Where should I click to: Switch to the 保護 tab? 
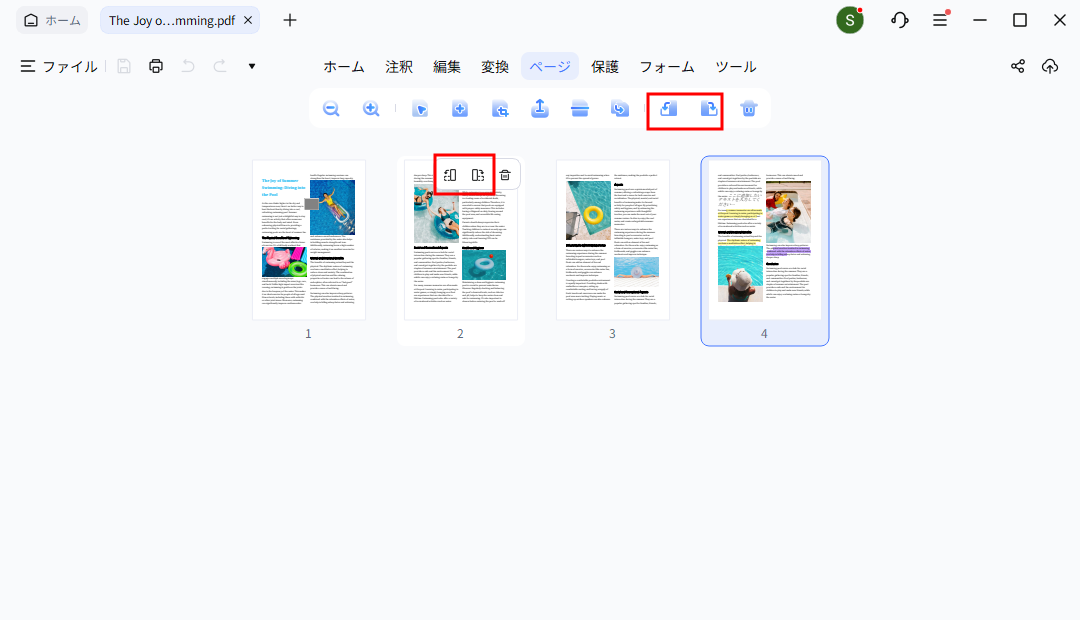point(605,66)
